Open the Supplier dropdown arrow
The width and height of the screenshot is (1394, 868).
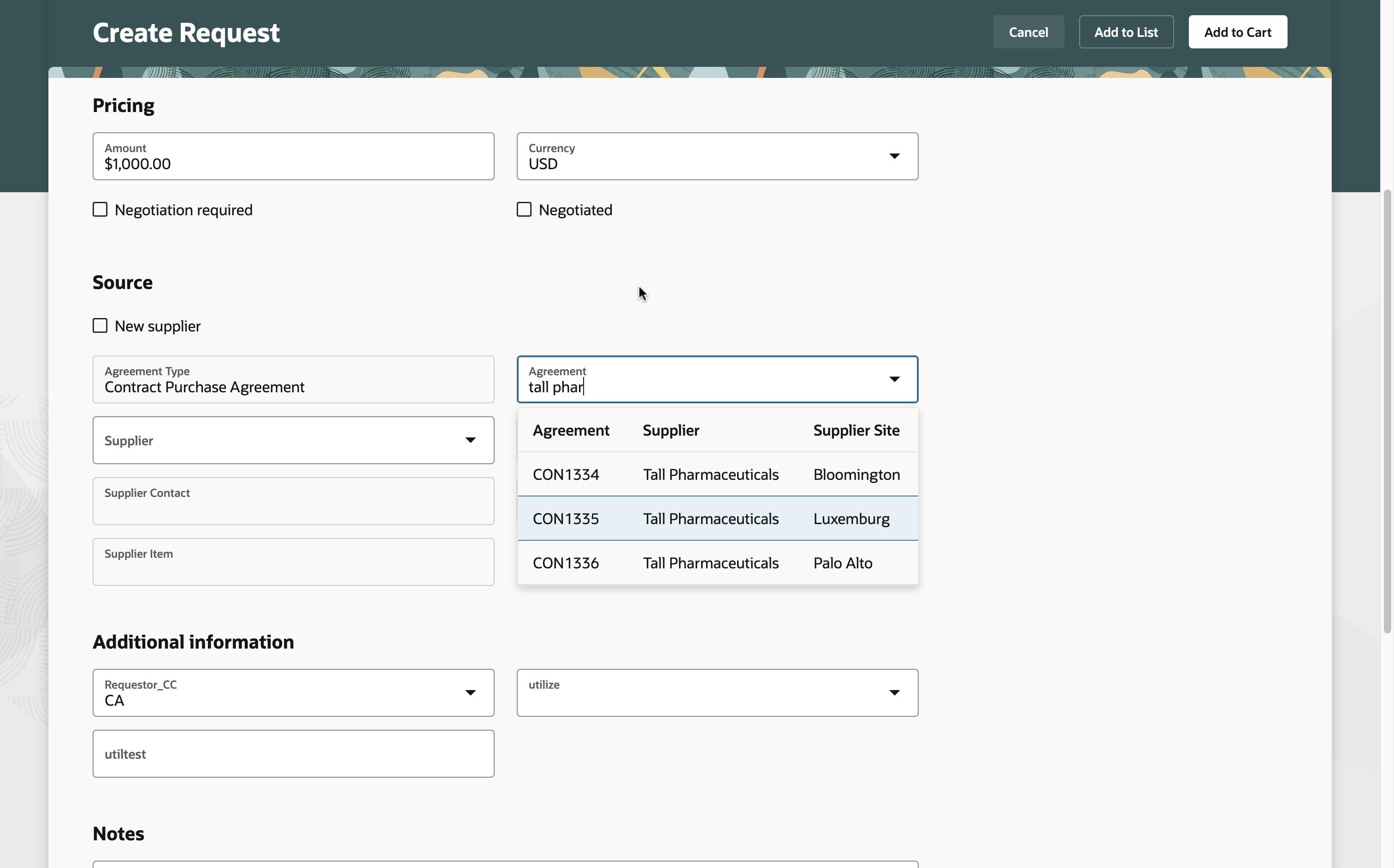point(470,440)
